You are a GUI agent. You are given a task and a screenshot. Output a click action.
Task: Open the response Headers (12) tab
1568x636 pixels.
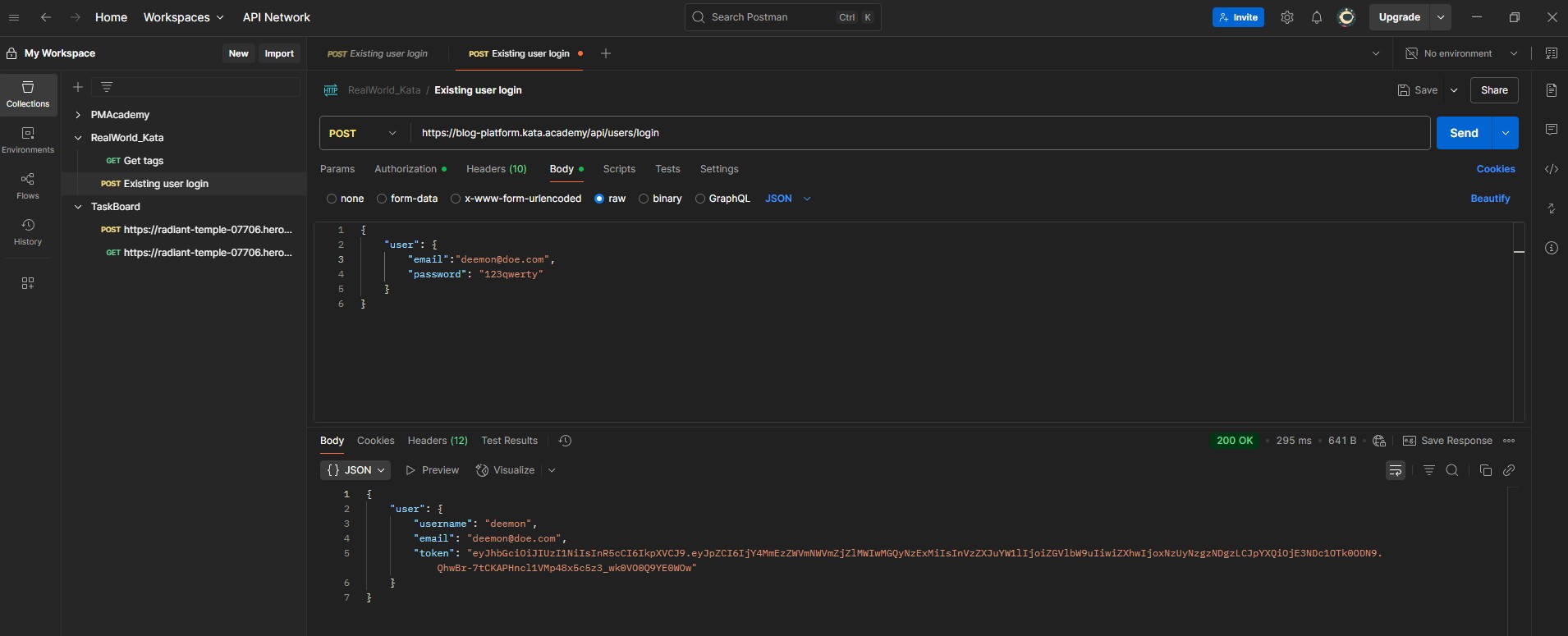(x=438, y=441)
